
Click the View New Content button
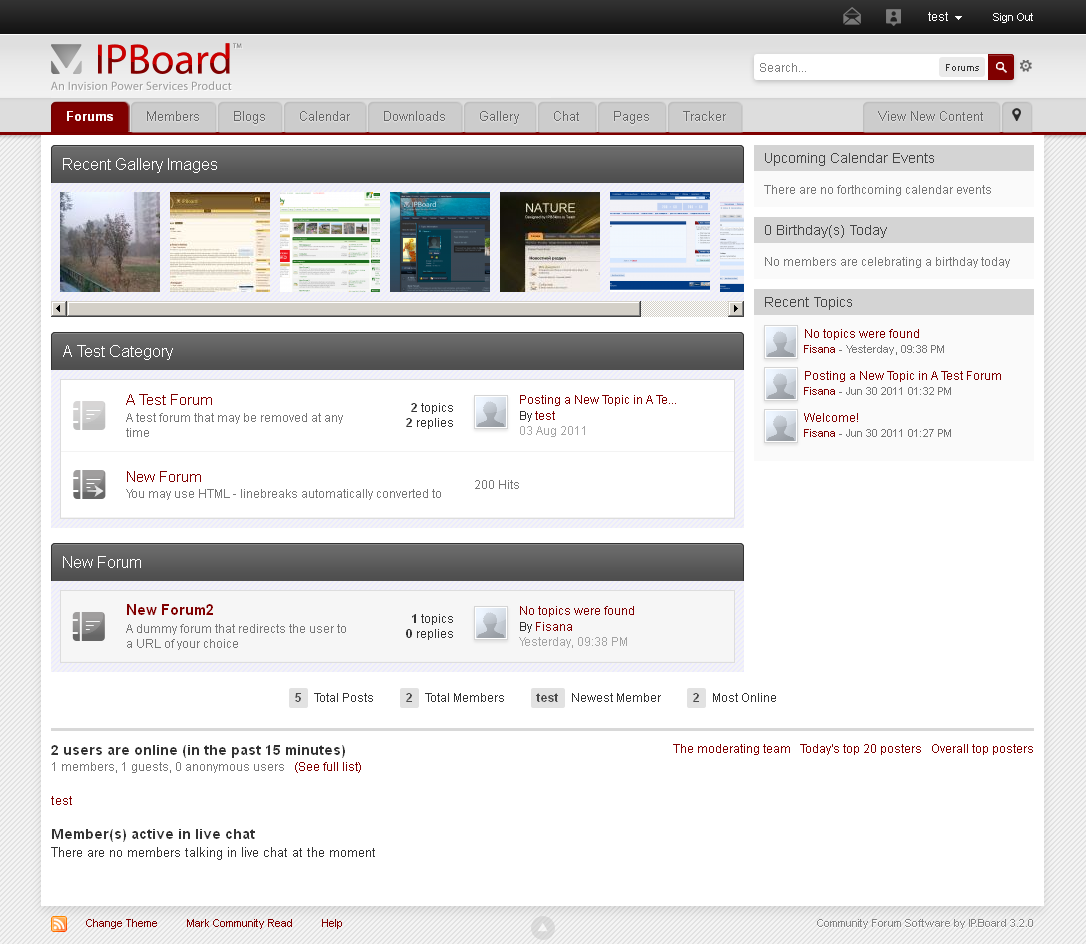930,117
